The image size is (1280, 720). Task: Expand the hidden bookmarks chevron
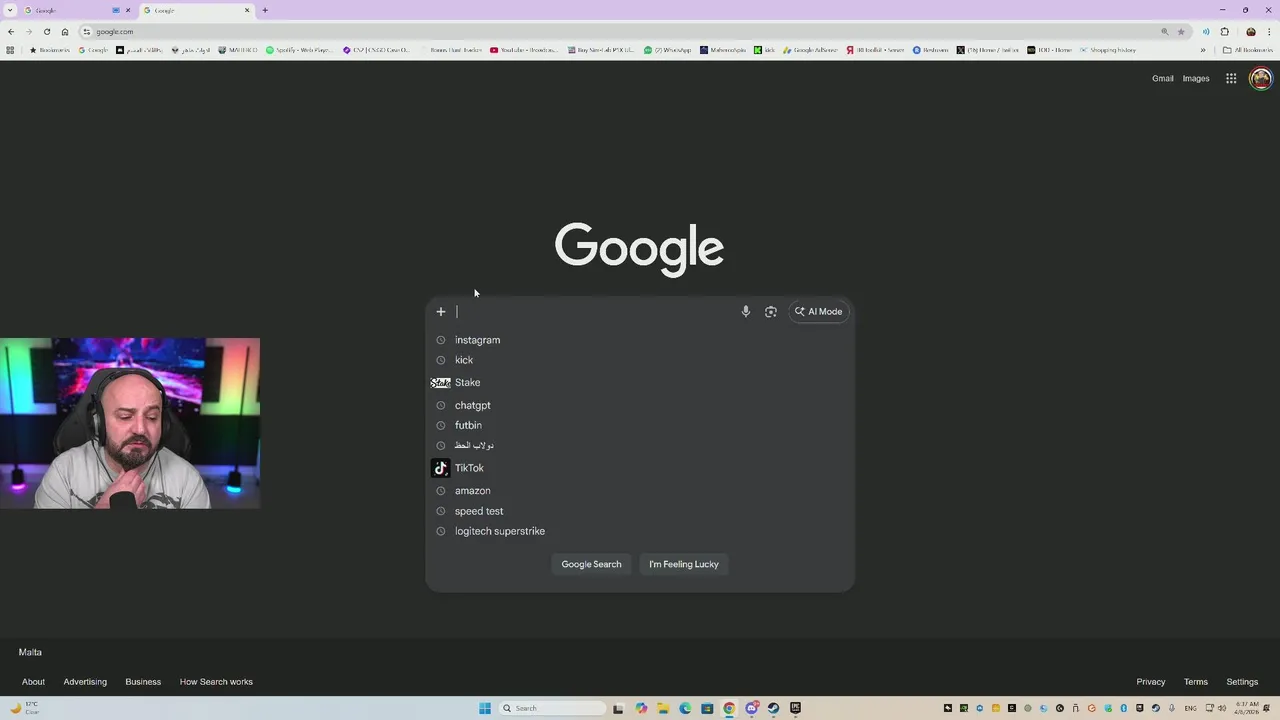(x=1203, y=50)
